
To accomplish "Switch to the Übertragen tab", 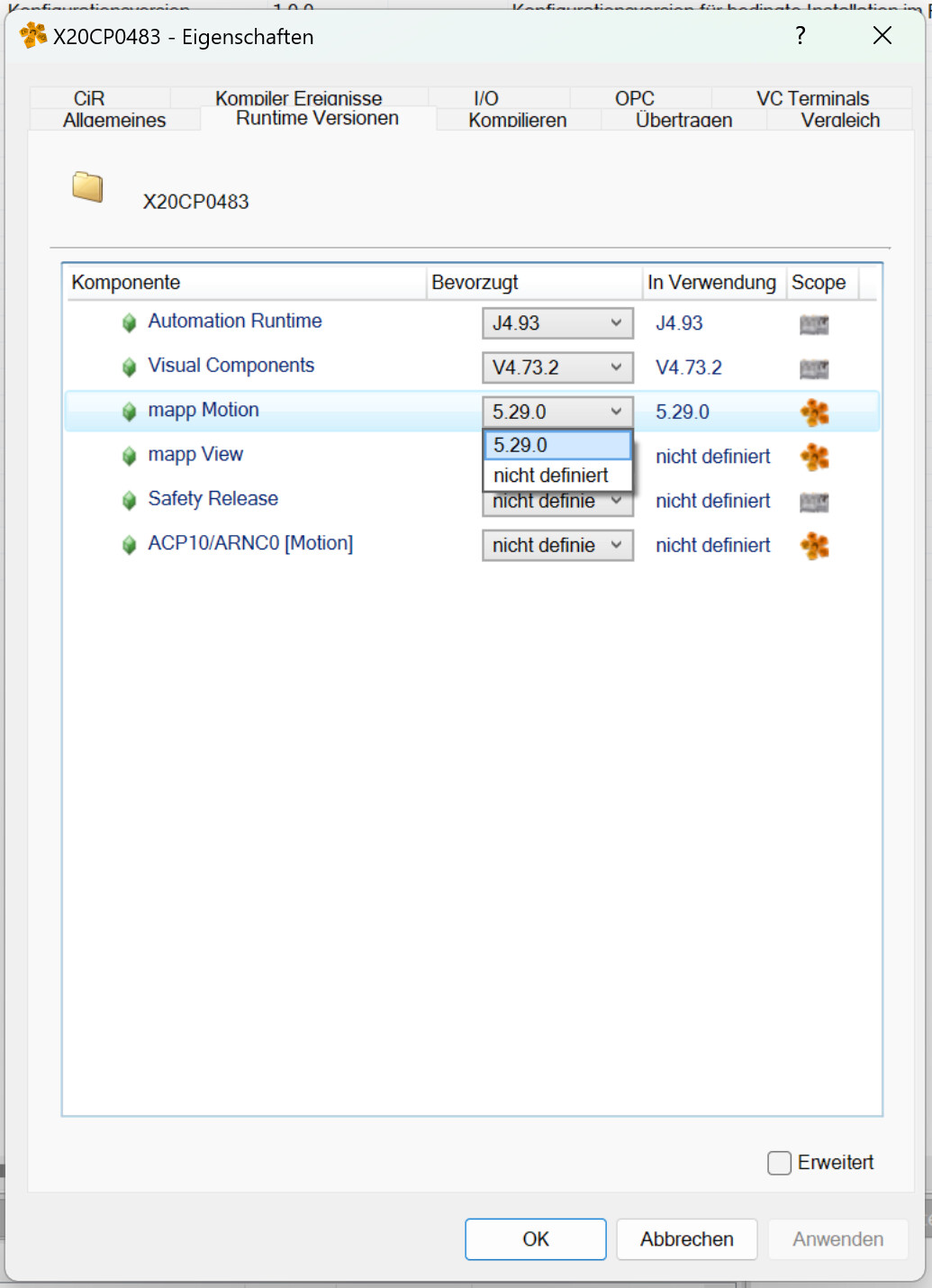I will tap(683, 120).
